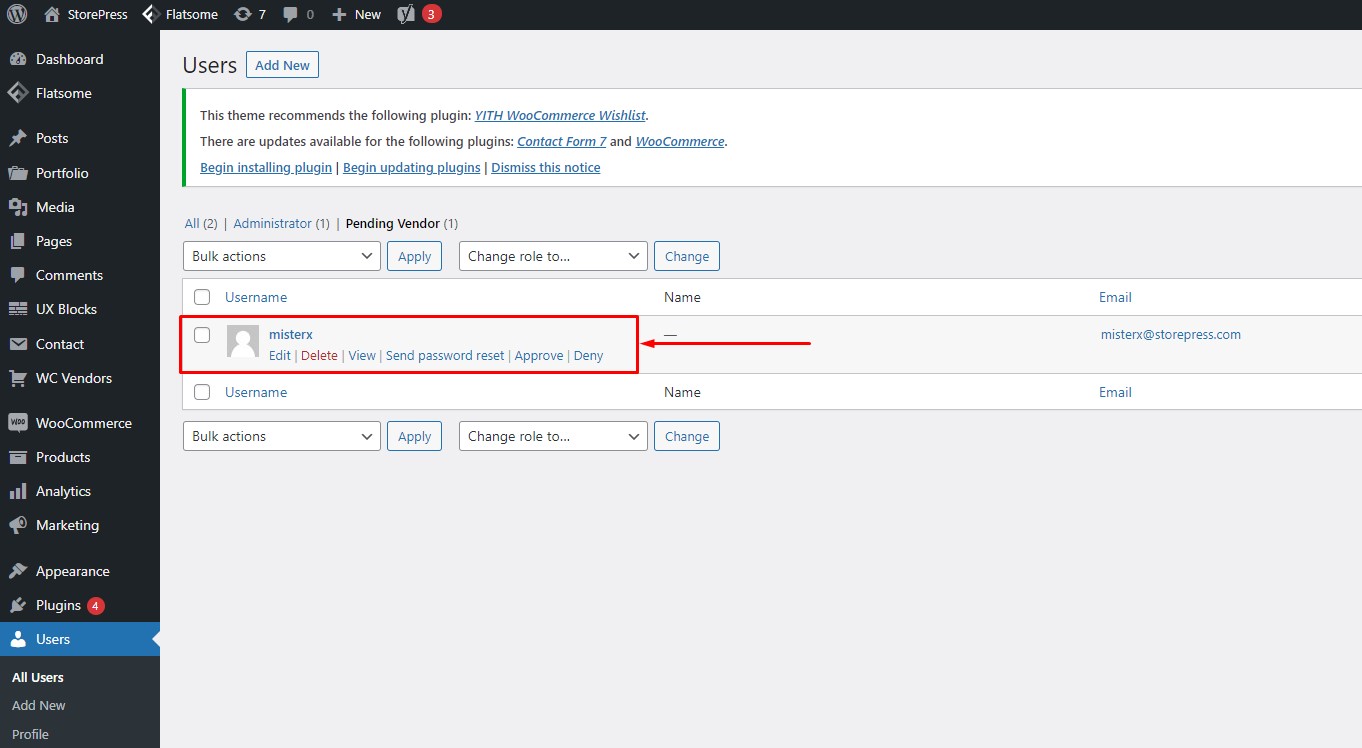
Task: Click the Analytics bar chart icon
Action: pyautogui.click(x=18, y=491)
